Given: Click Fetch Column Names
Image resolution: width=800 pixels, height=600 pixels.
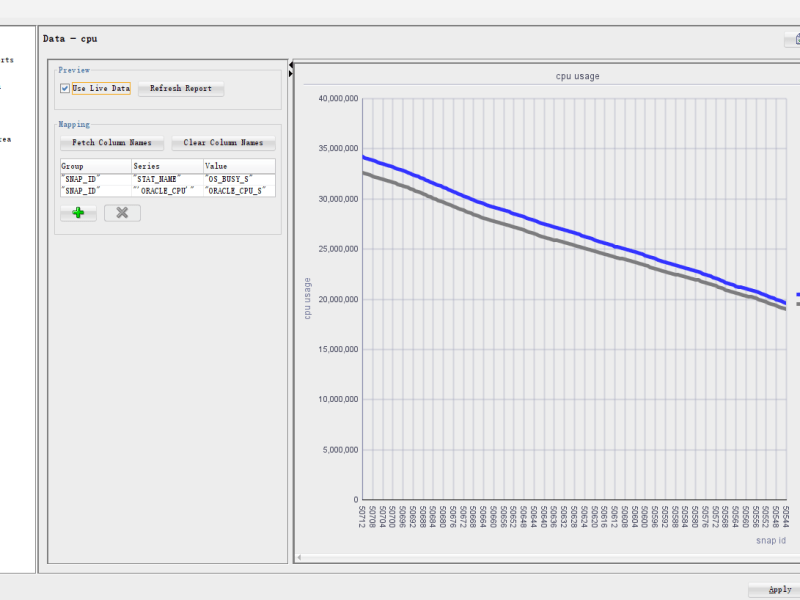Looking at the screenshot, I should click(111, 142).
